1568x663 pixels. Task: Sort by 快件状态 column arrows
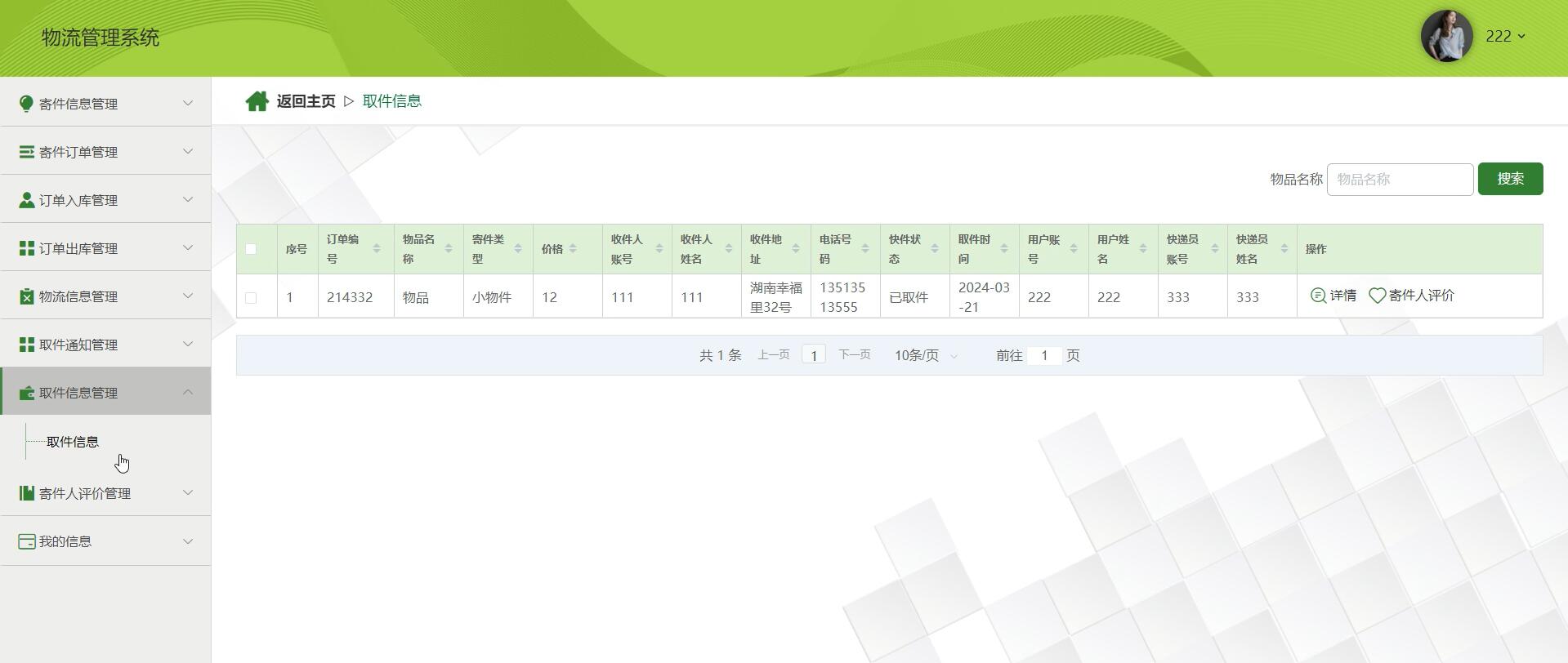click(x=934, y=248)
